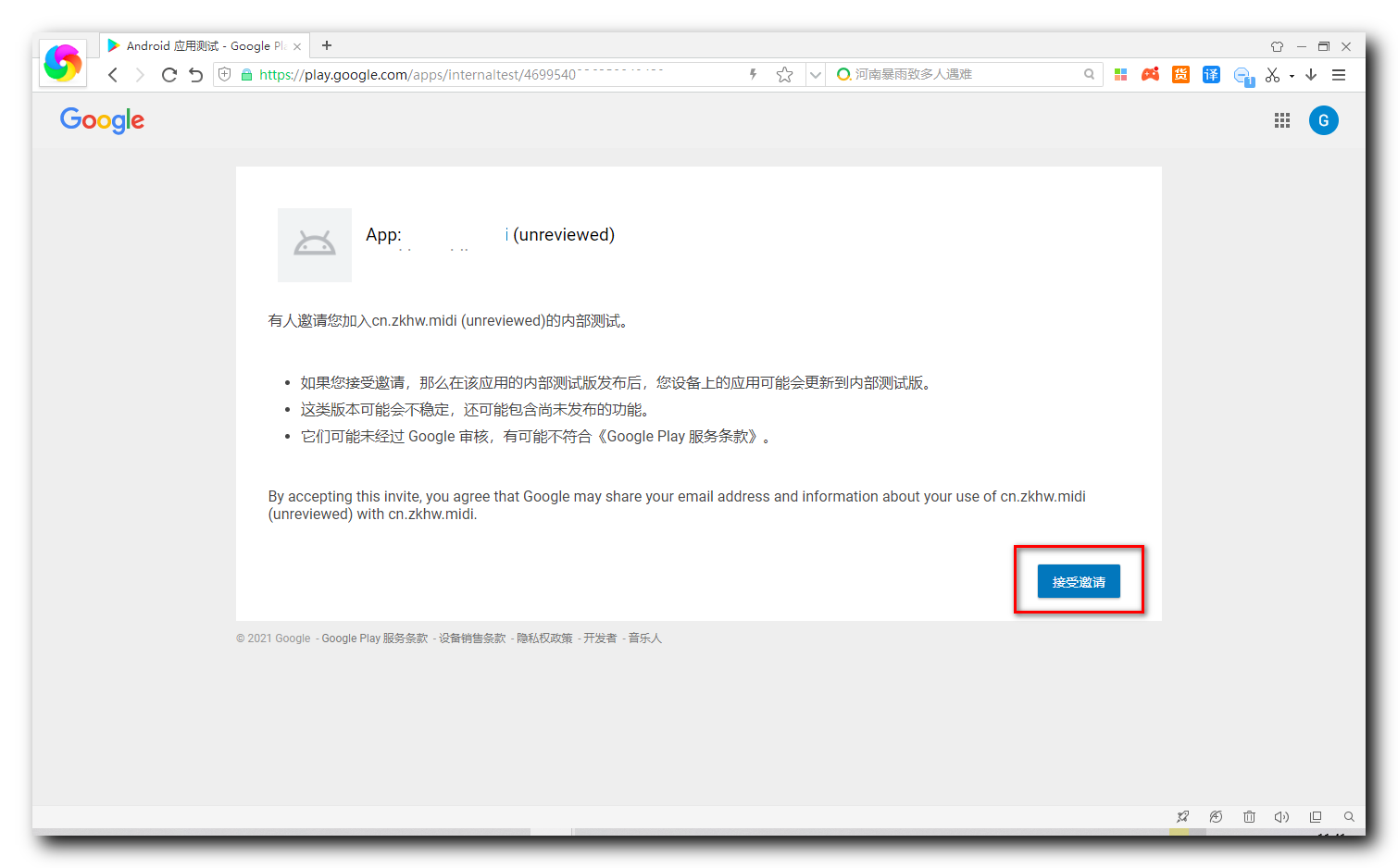Click the window layout icon in the status bar

[1316, 817]
